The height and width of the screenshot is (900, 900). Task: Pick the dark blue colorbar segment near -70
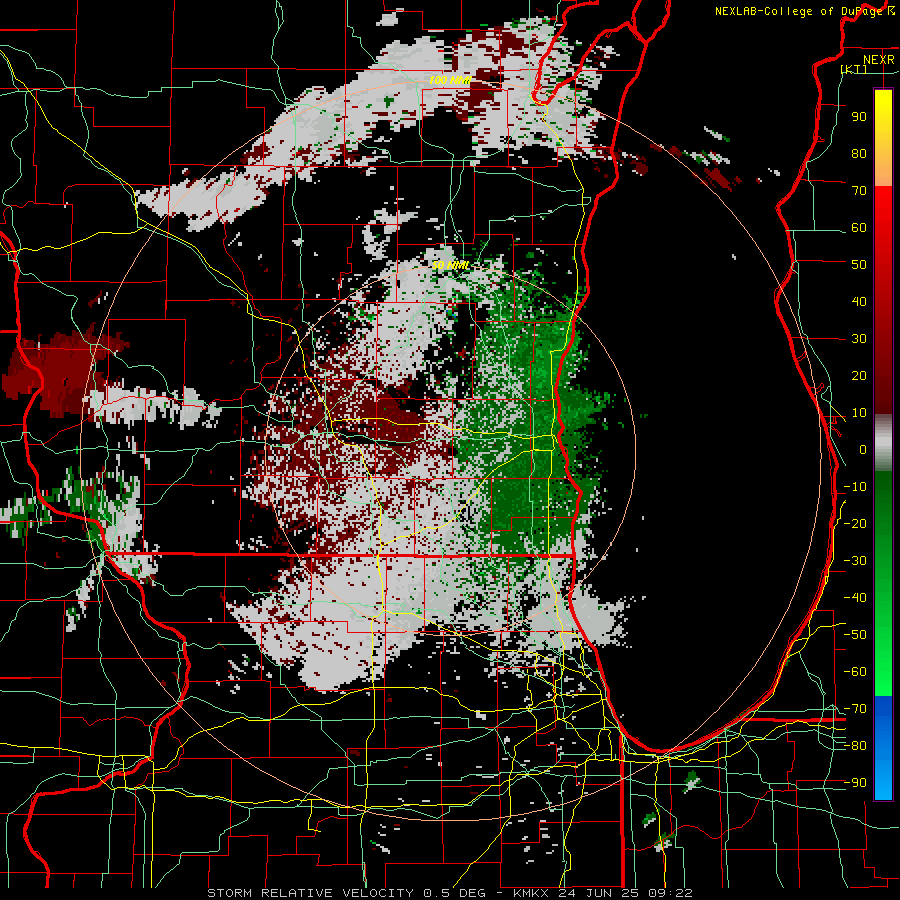(883, 715)
